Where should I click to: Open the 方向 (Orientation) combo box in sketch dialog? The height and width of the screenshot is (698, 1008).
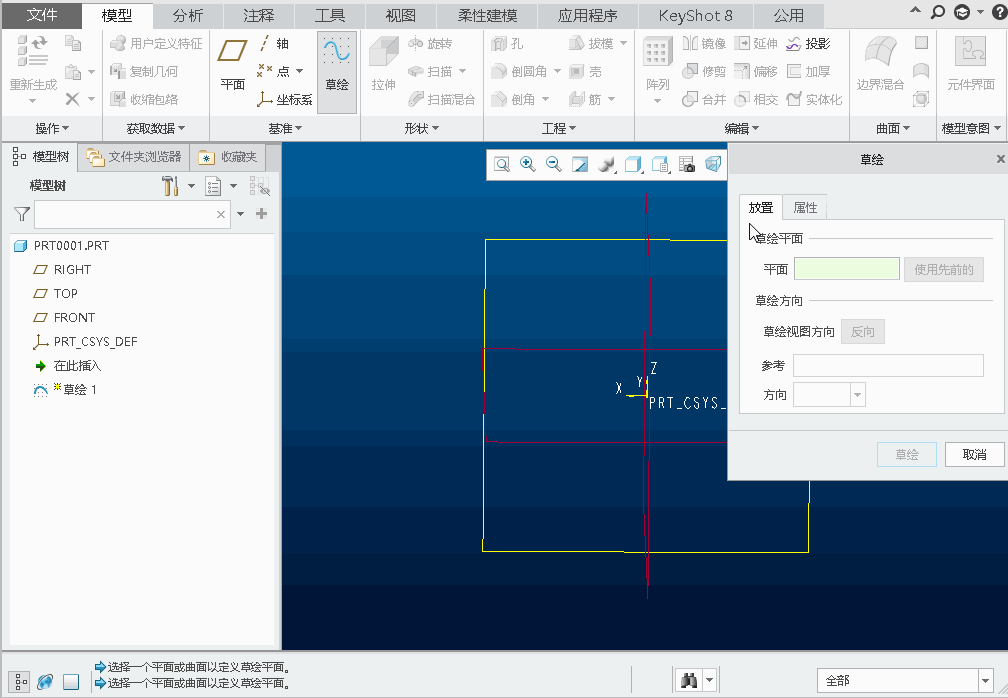point(829,395)
